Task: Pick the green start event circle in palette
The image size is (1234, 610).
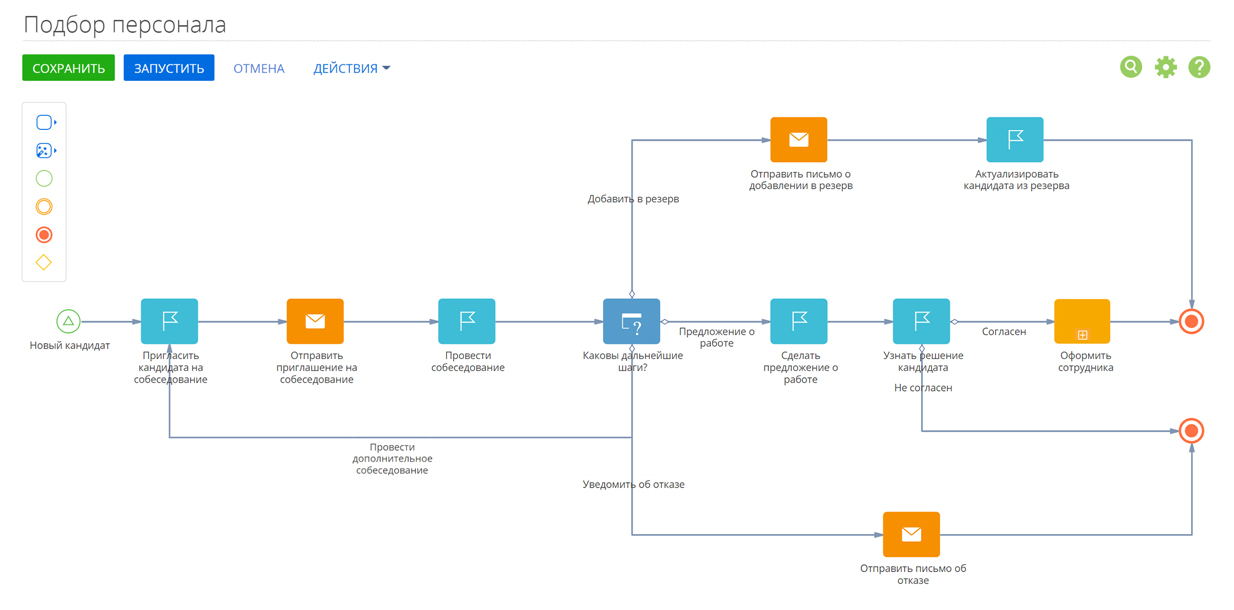Action: coord(44,178)
